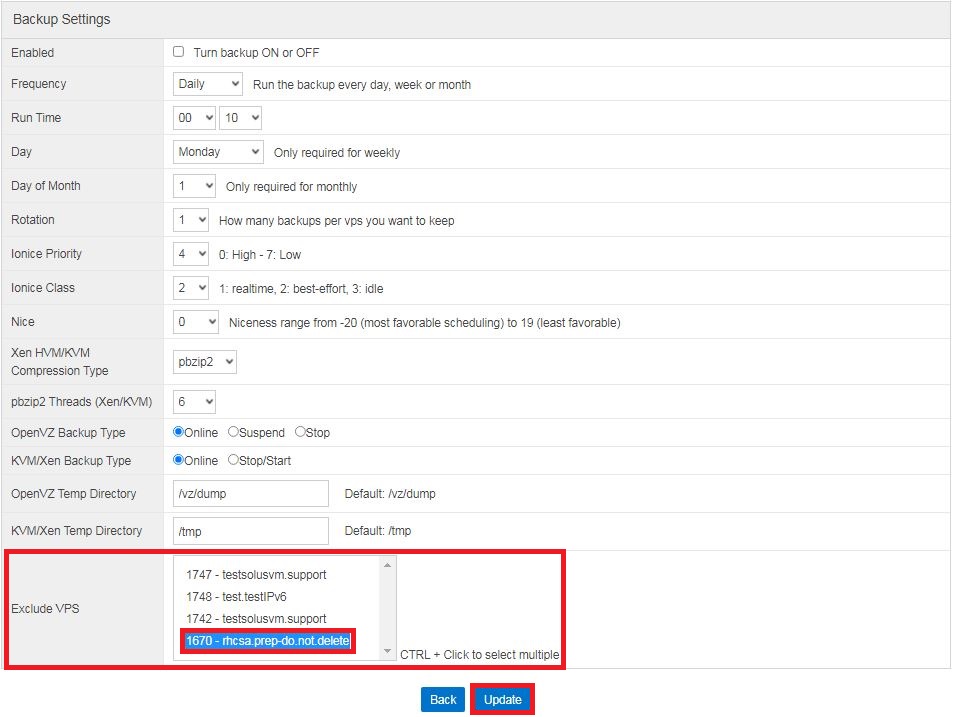Open the Rotation dropdown
The image size is (959, 717).
191,220
